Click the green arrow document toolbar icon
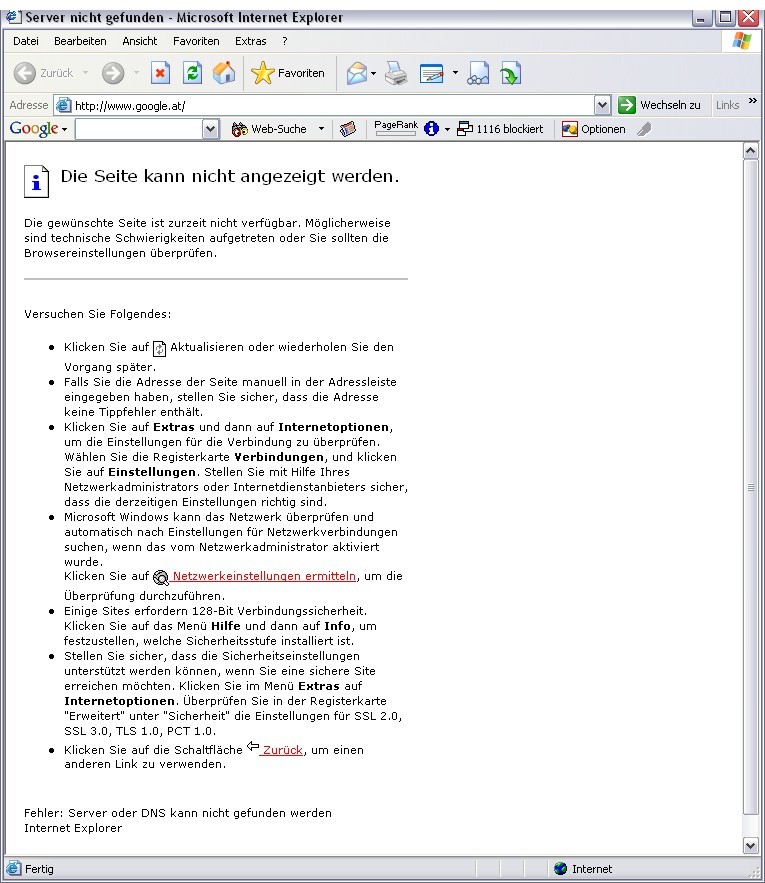 [x=510, y=73]
